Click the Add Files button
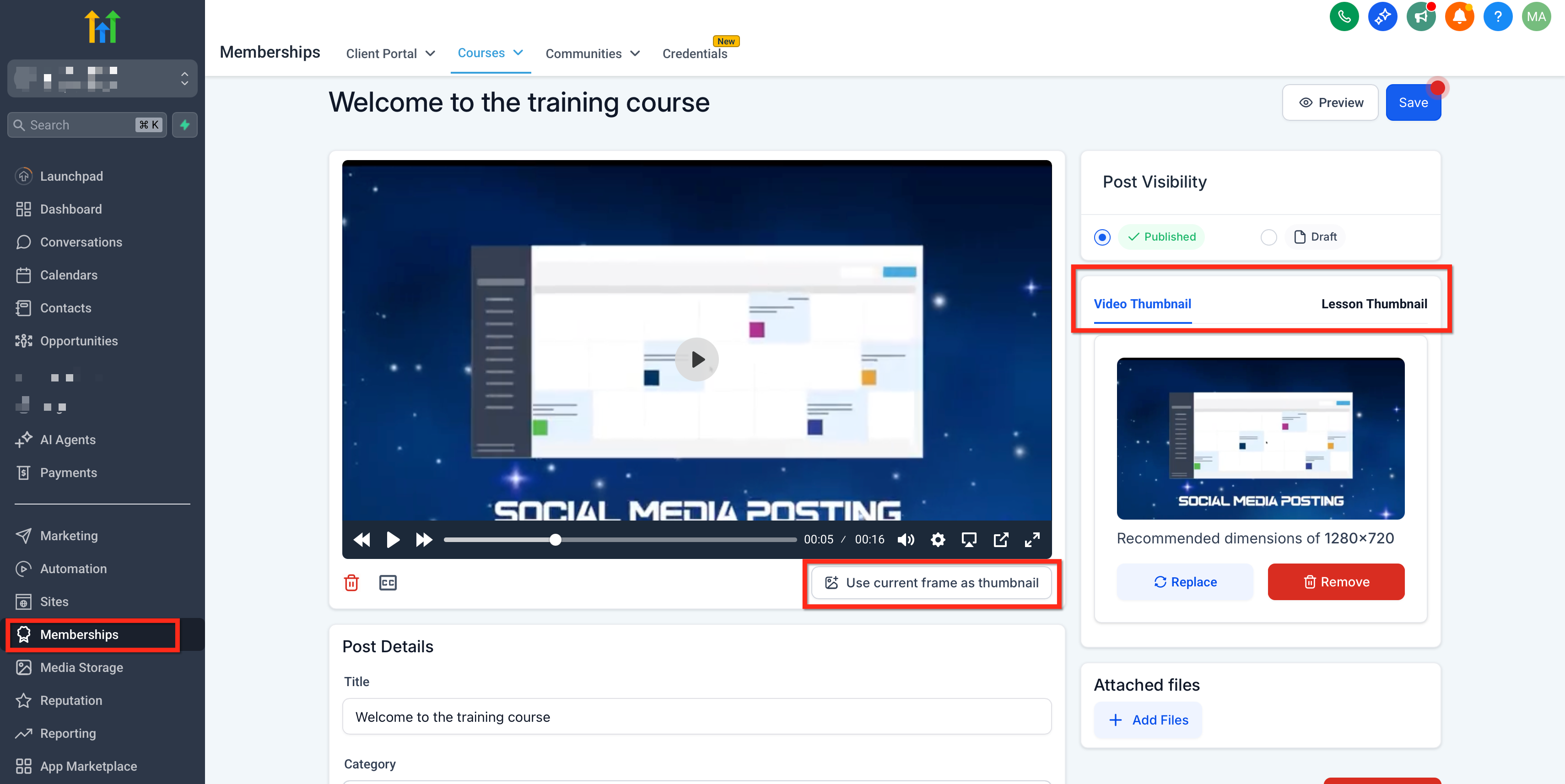Image resolution: width=1565 pixels, height=784 pixels. [x=1148, y=720]
